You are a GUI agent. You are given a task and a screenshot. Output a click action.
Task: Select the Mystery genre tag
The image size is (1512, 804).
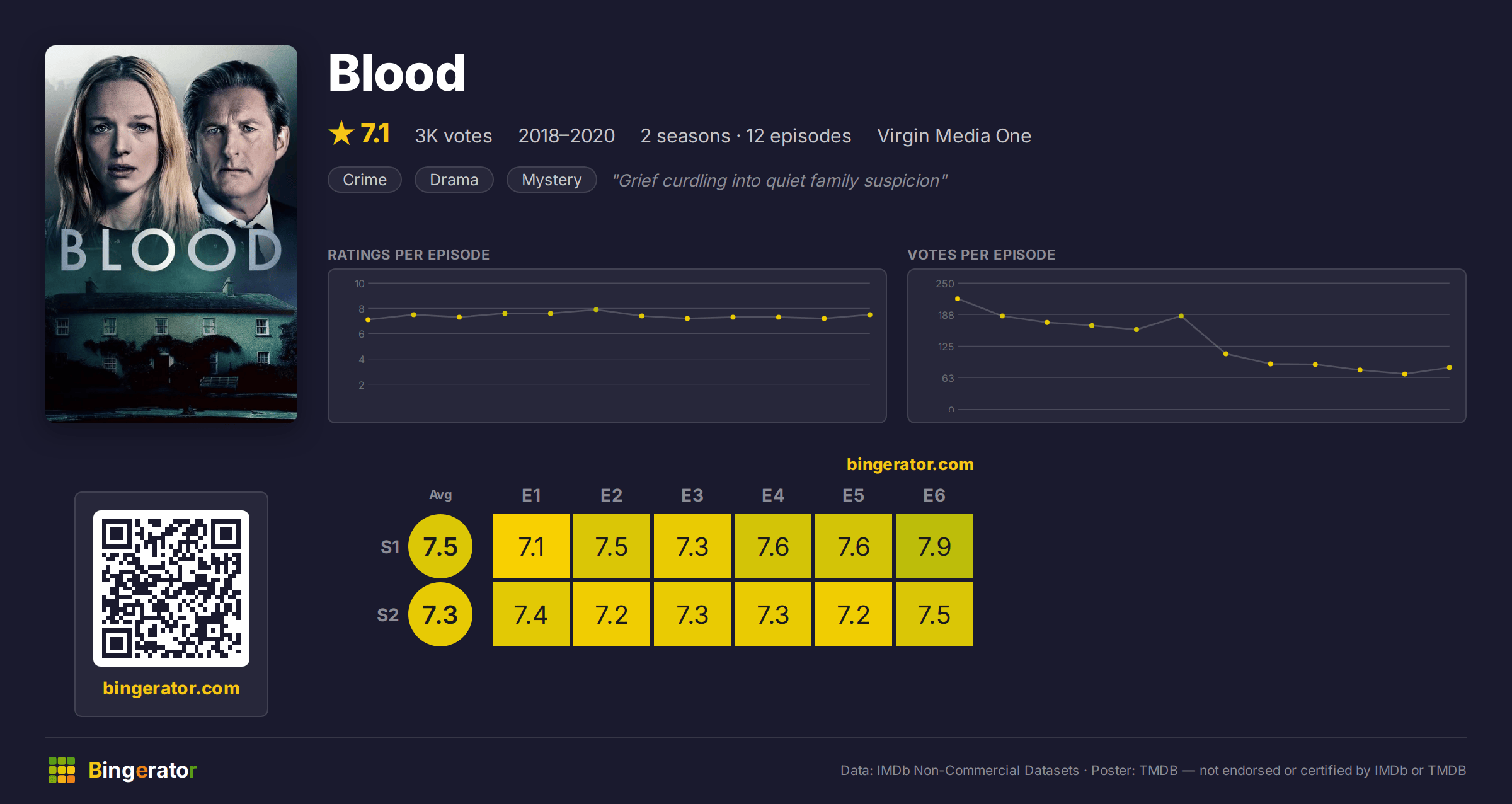tap(551, 180)
